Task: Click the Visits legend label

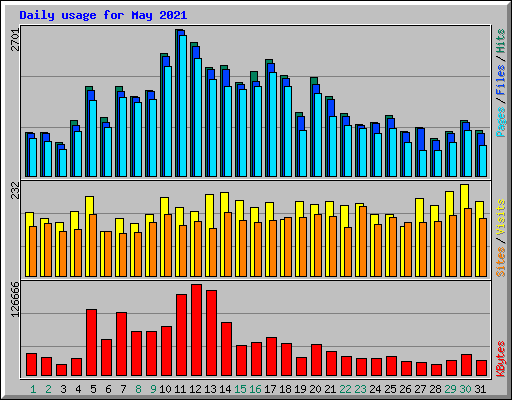Action: tap(501, 218)
